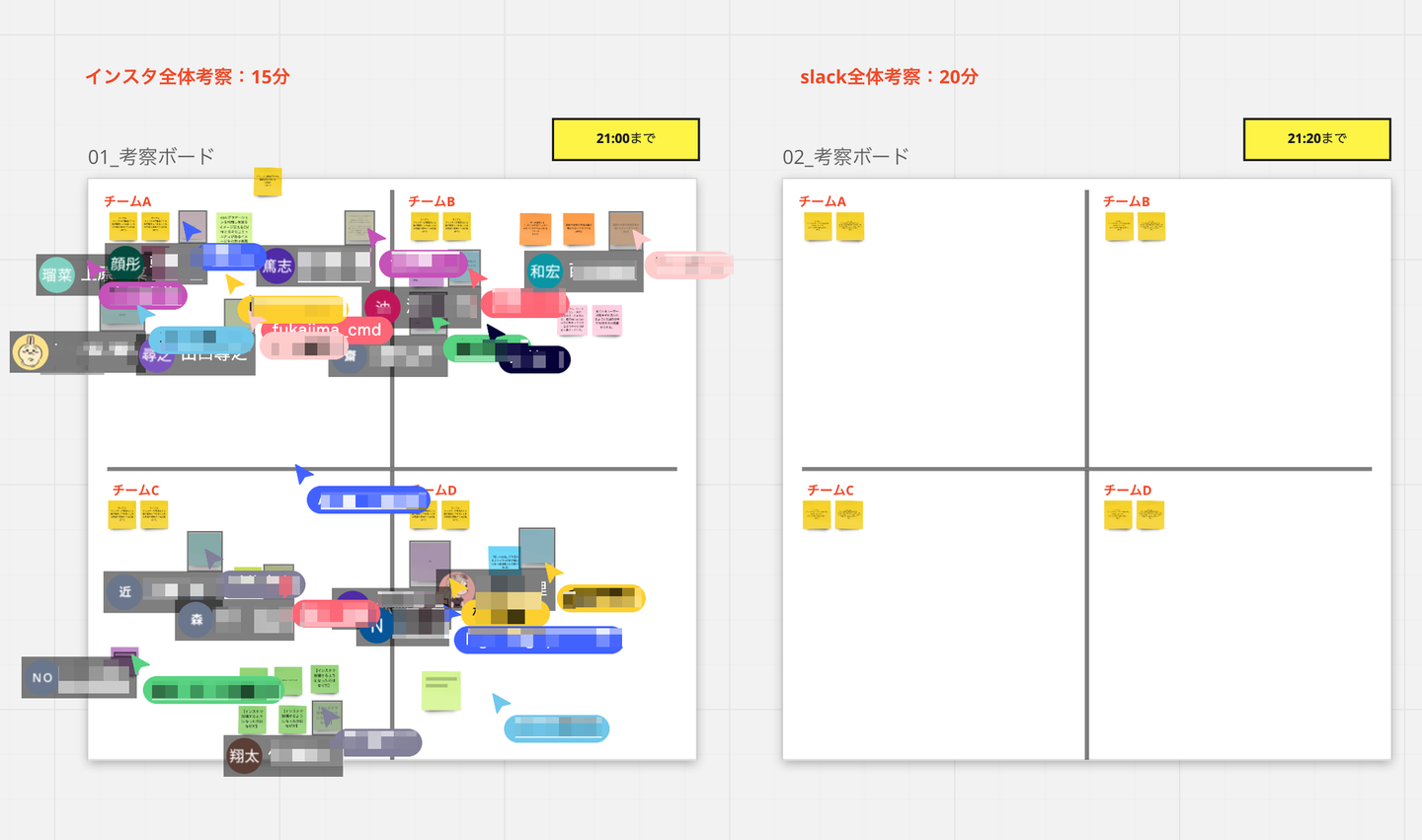This screenshot has width=1422, height=840.
Task: Select the 02_考察ボード frame title
Action: 845,157
